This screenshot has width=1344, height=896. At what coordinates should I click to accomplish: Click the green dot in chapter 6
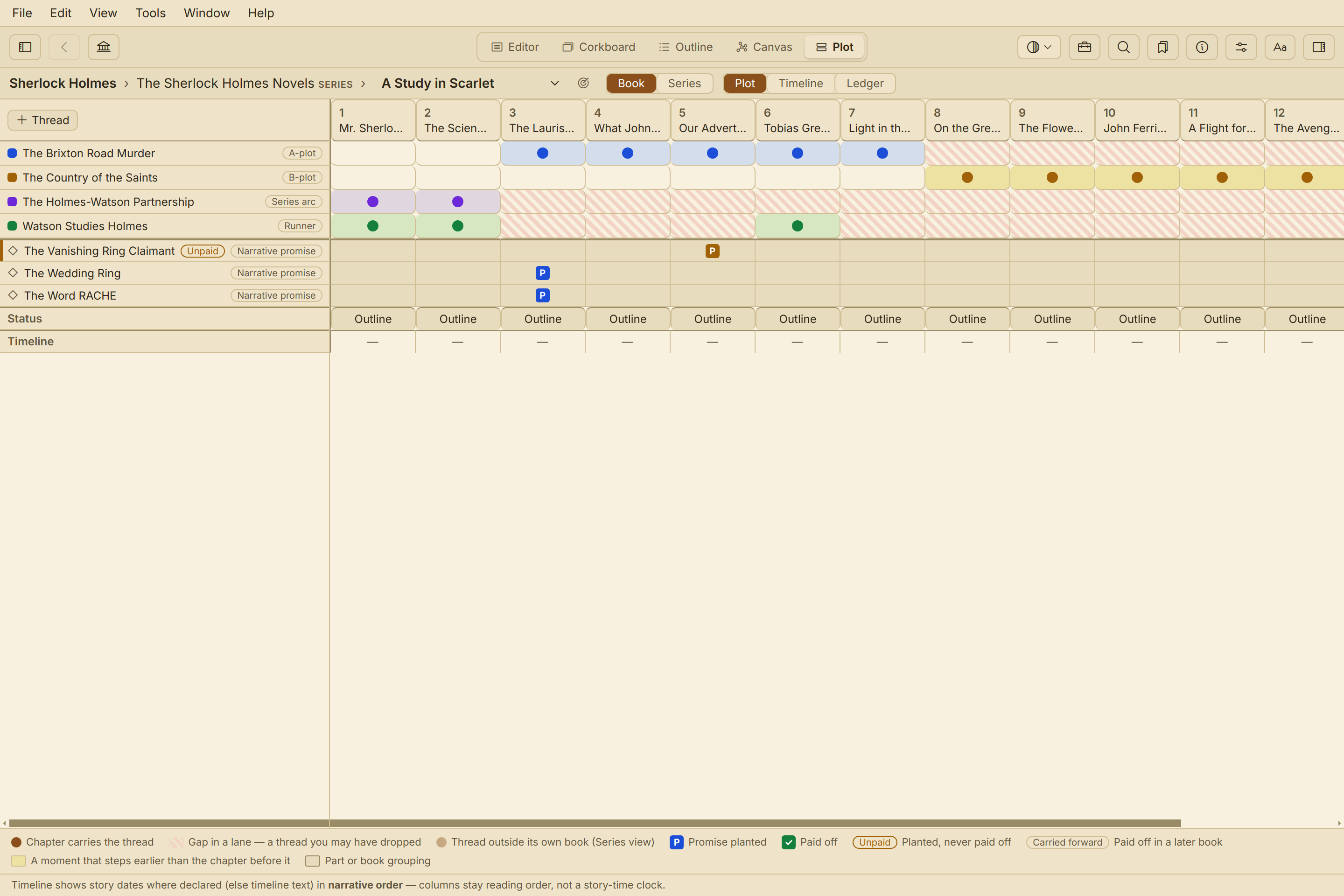click(797, 226)
